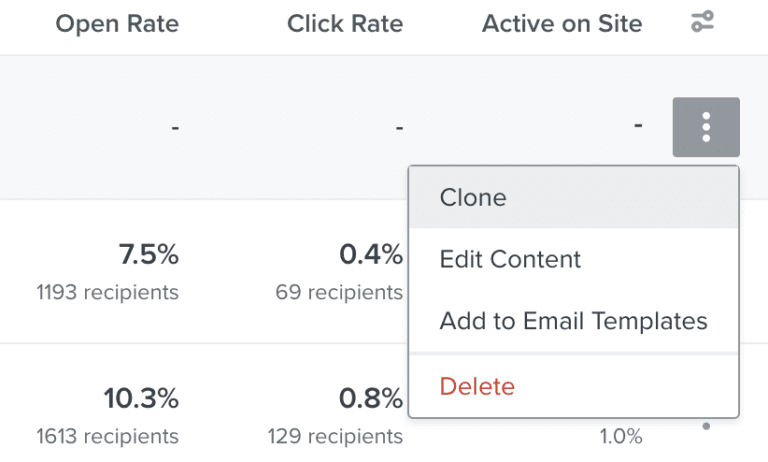The width and height of the screenshot is (768, 462).
Task: Open the 129 recipients detail
Action: (x=336, y=436)
